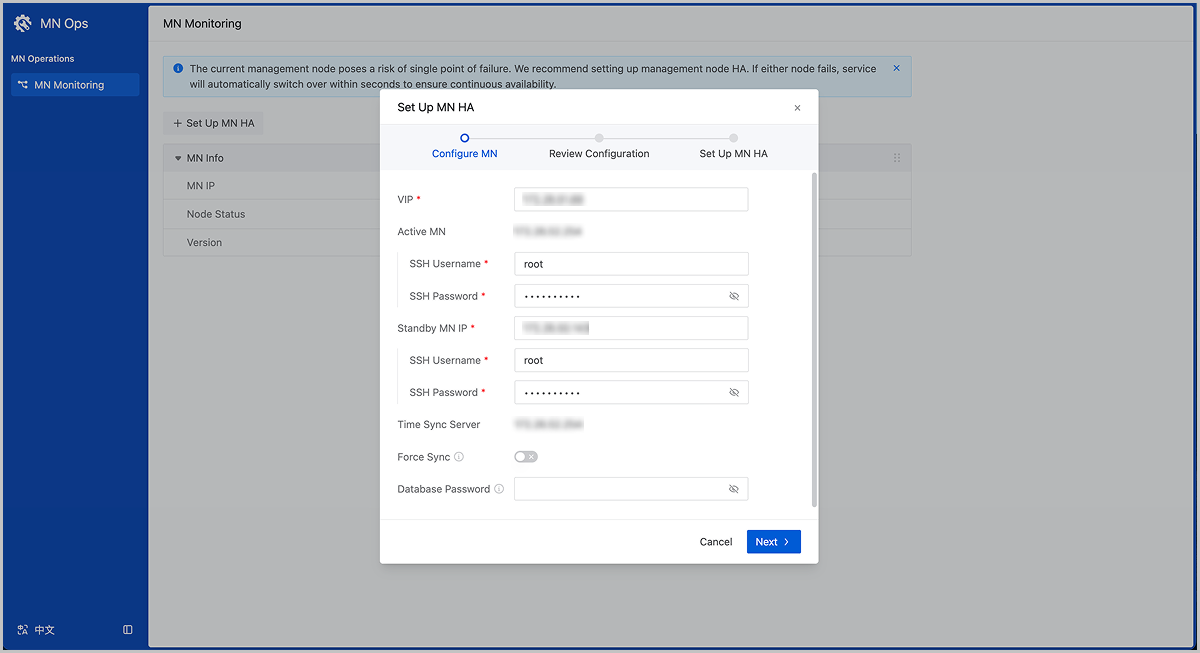
Task: Click the Next button
Action: coord(773,542)
